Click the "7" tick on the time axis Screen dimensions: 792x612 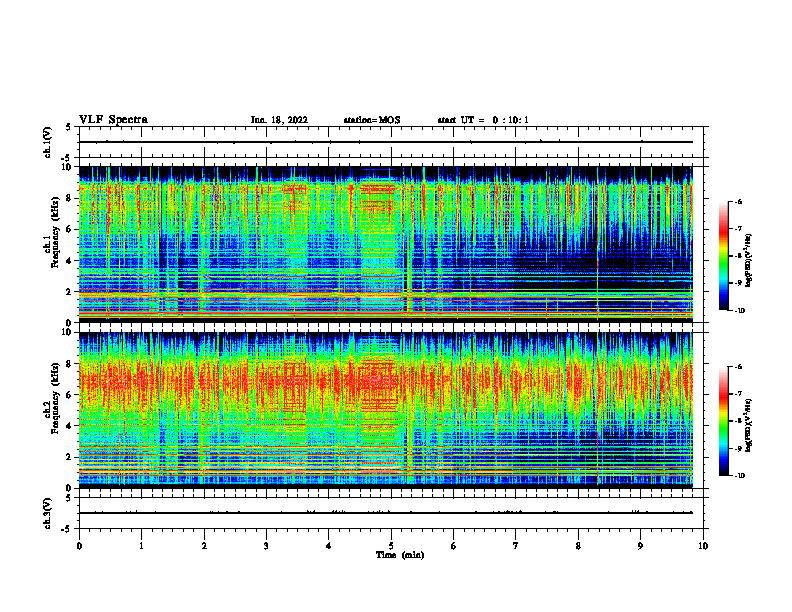point(516,546)
